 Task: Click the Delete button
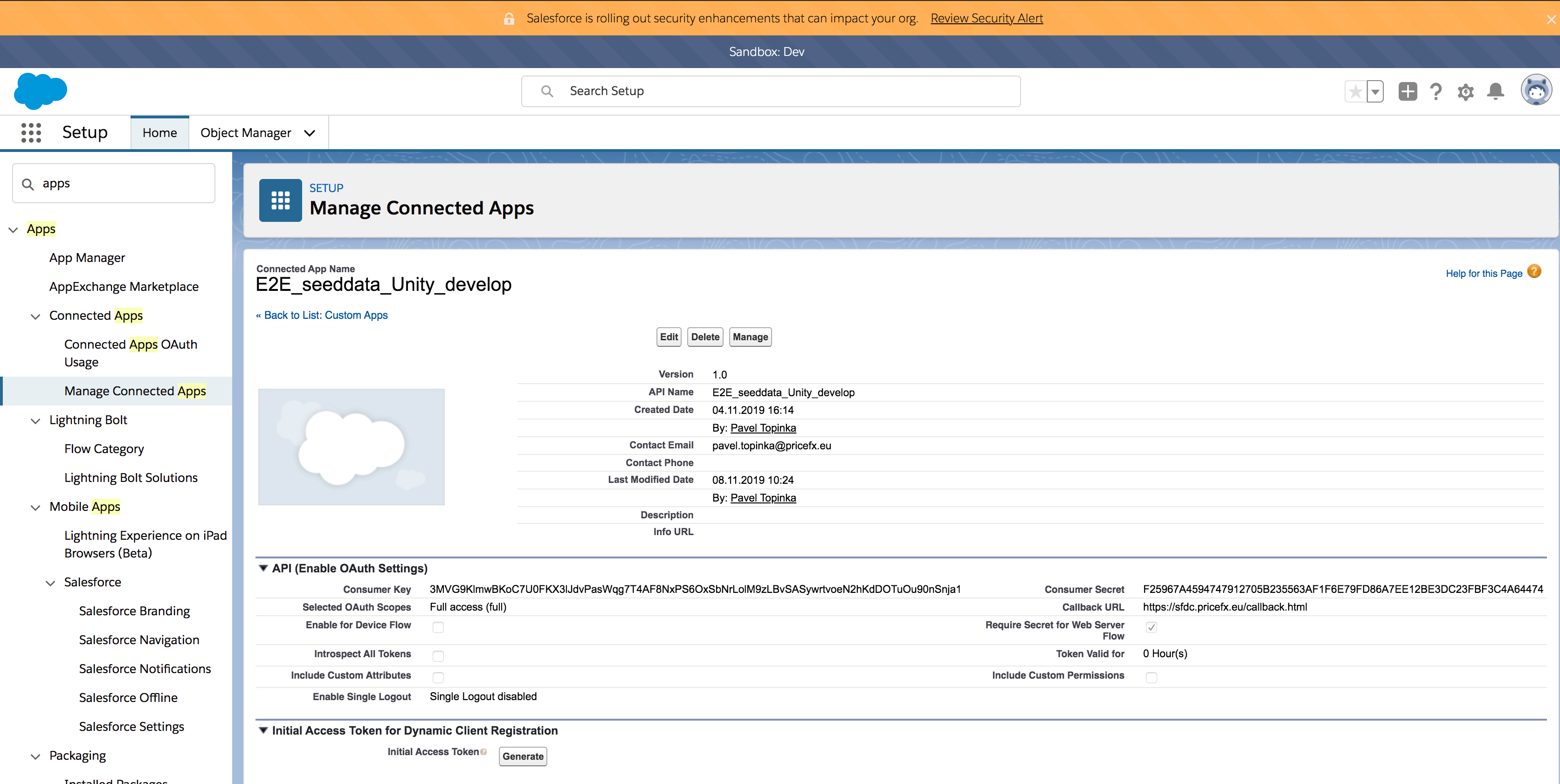(705, 337)
